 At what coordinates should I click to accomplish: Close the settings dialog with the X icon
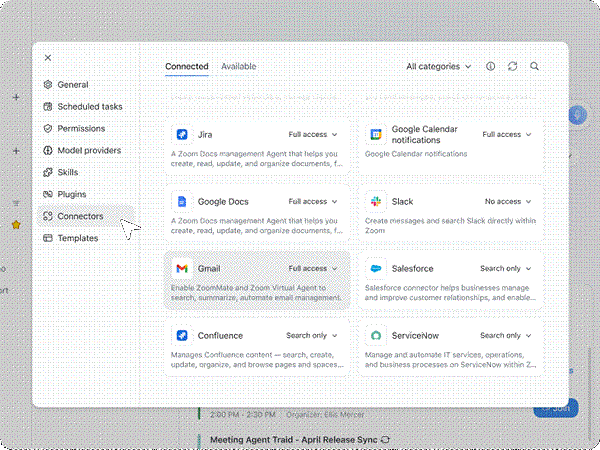click(48, 58)
